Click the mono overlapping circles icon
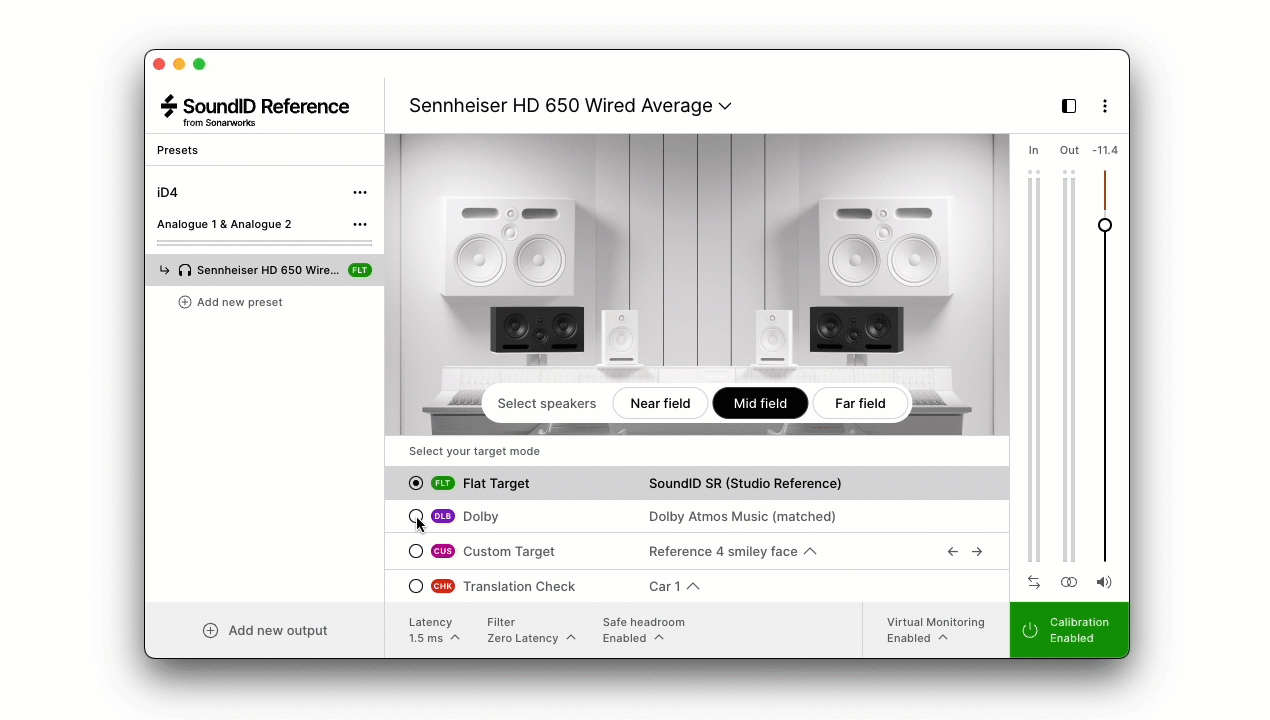The image size is (1270, 720). [x=1069, y=582]
